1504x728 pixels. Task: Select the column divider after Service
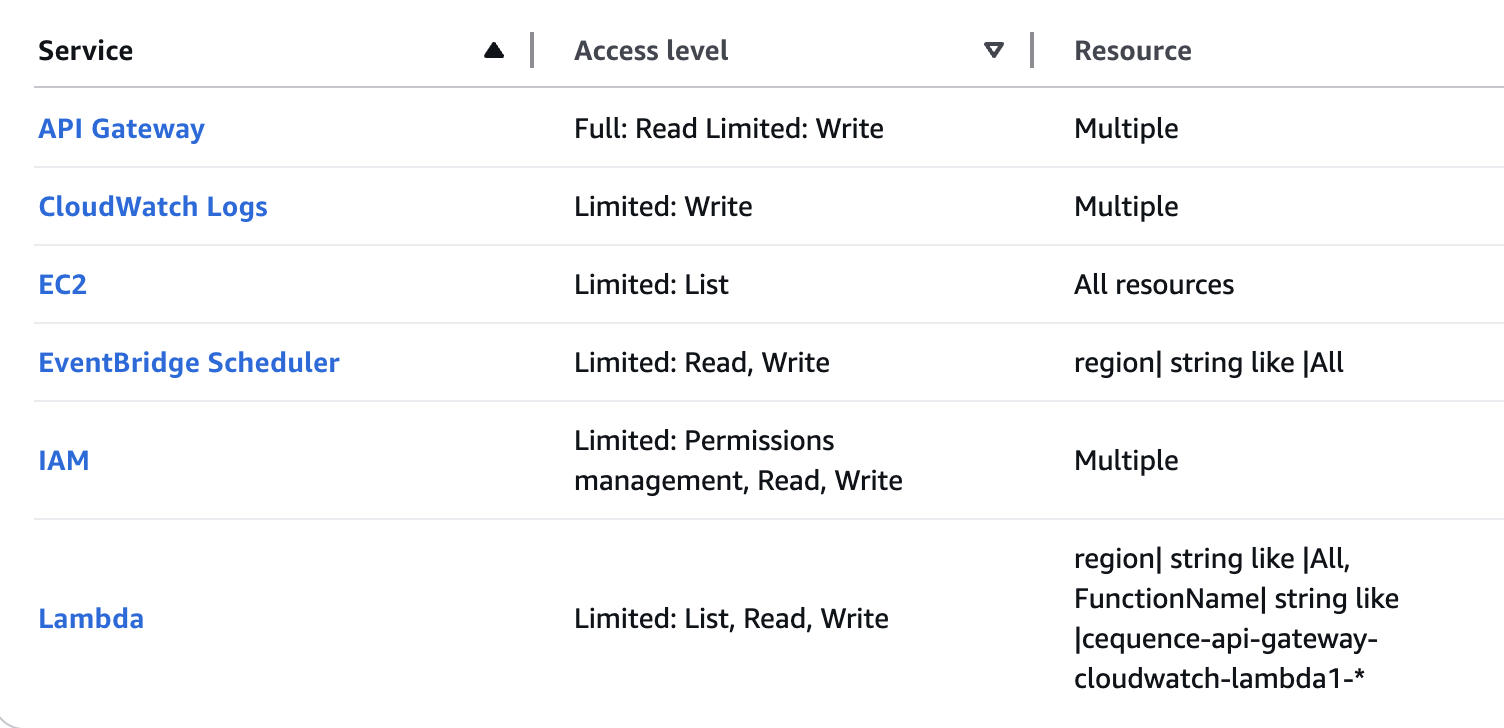click(532, 50)
